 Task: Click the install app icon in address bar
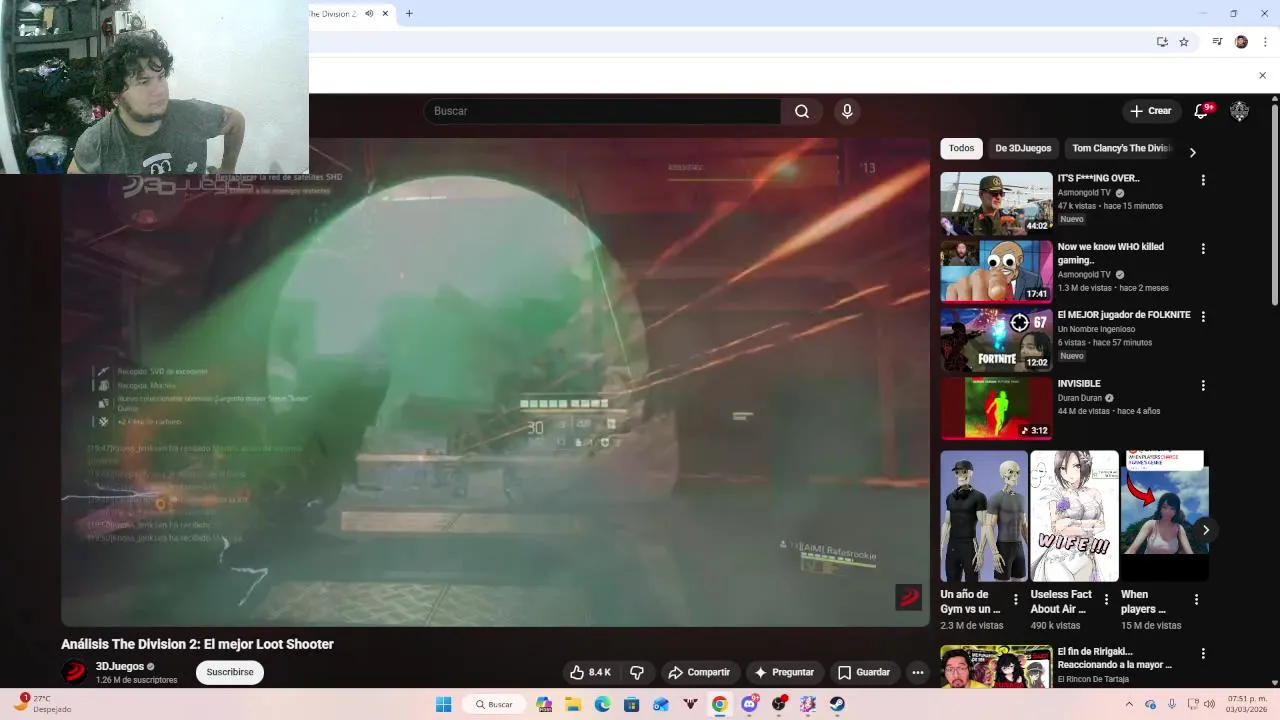pos(1162,42)
